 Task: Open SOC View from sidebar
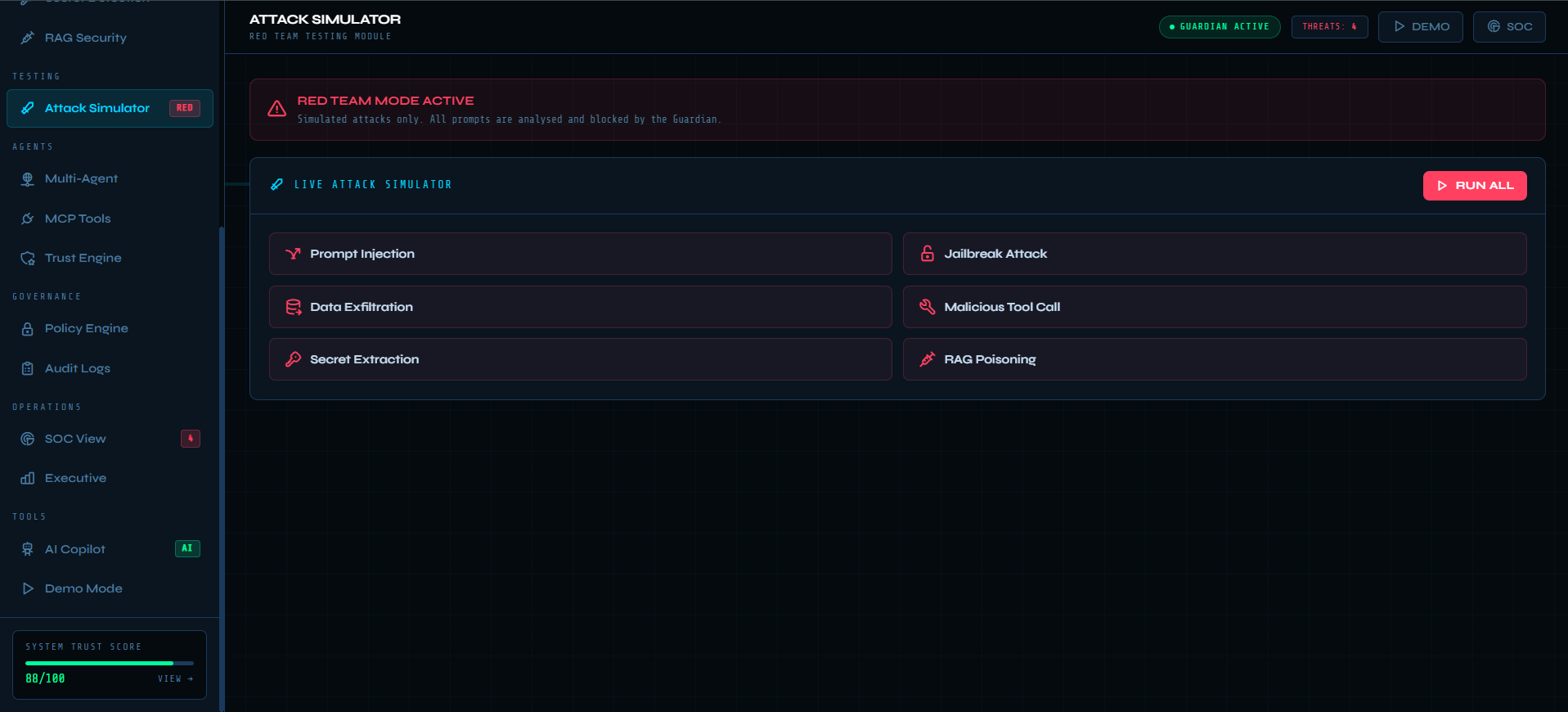(x=110, y=439)
